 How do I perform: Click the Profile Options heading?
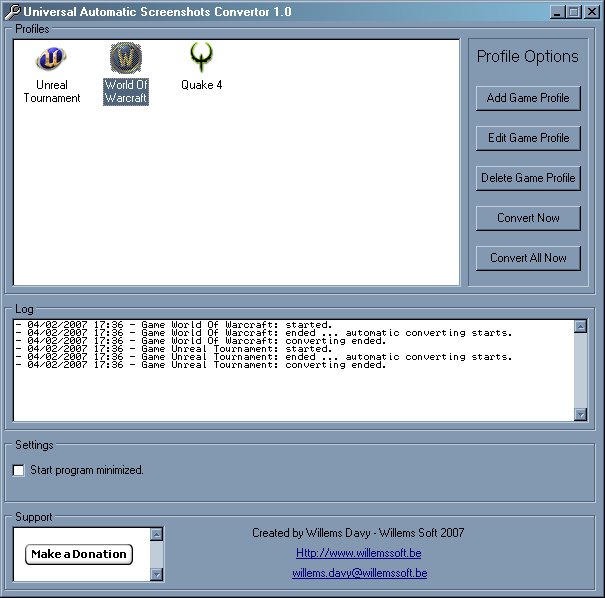tap(527, 57)
